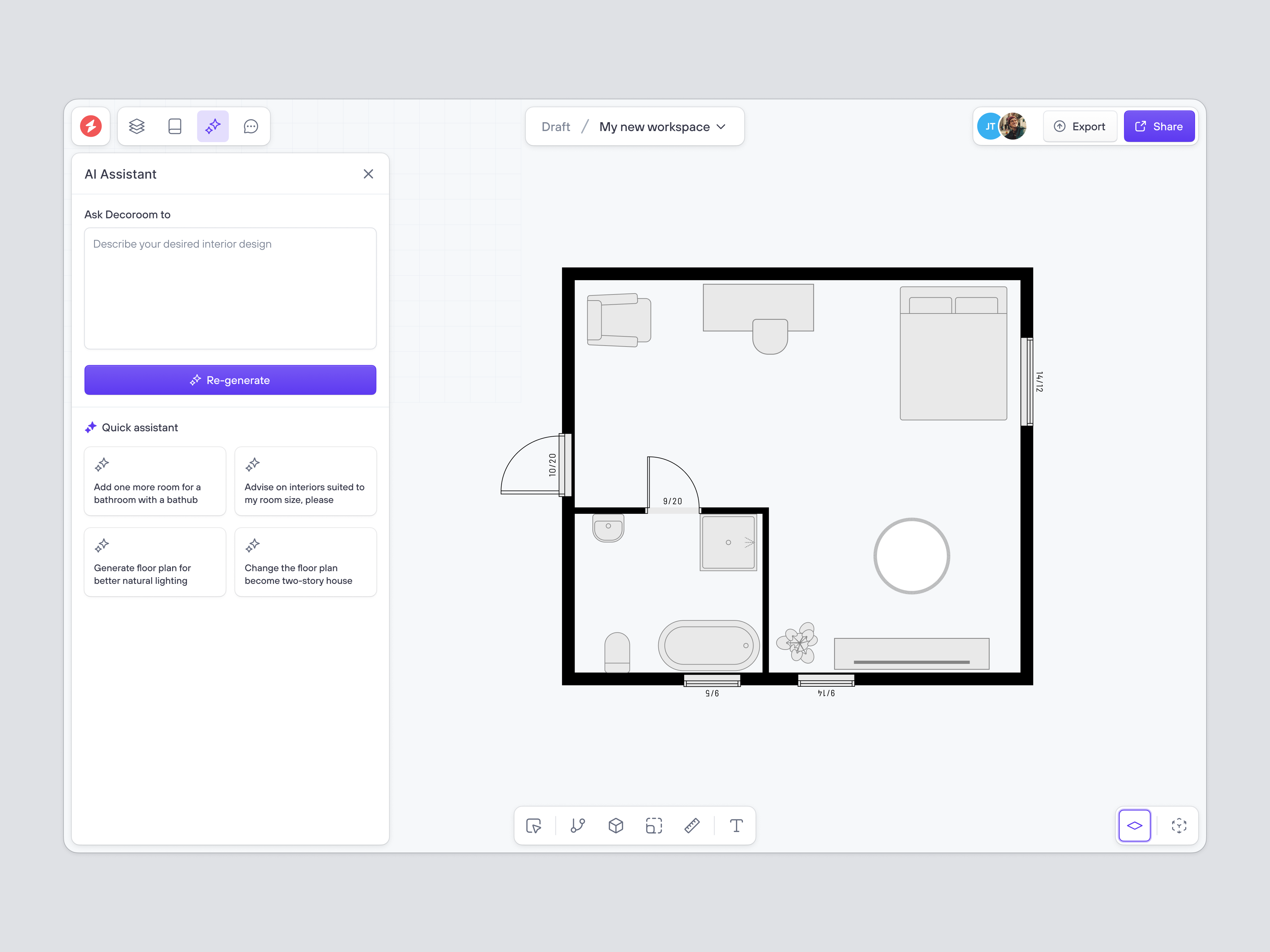
Task: Toggle the 2D plan view button
Action: pyautogui.click(x=1134, y=826)
